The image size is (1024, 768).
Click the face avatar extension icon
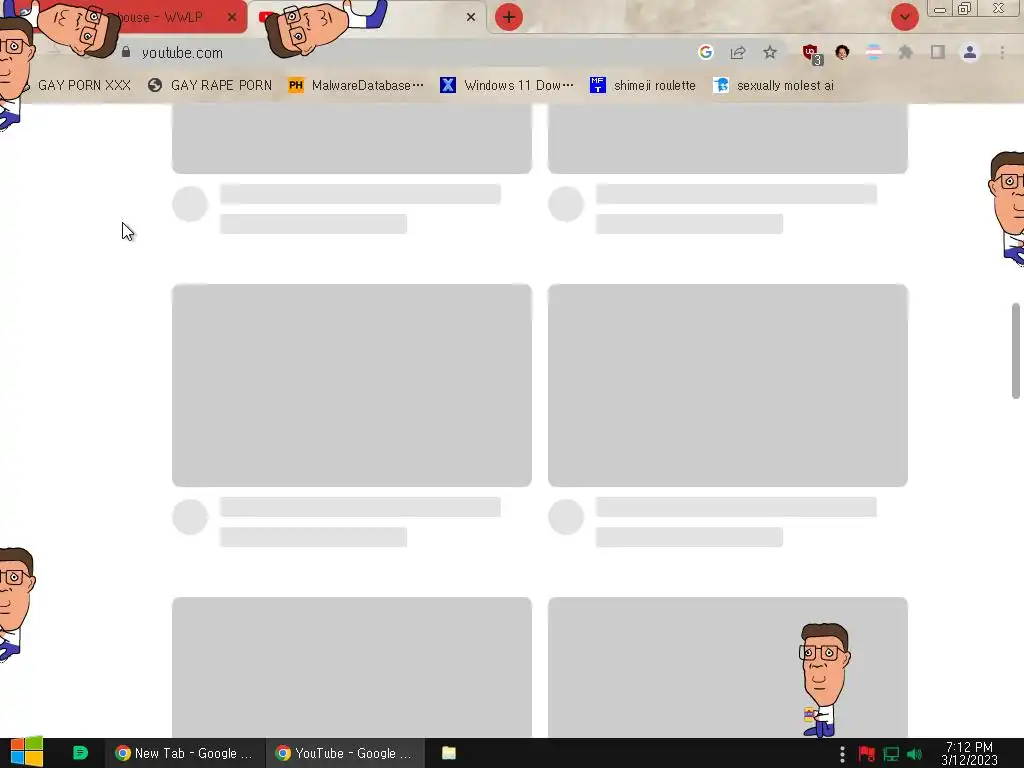point(842,52)
